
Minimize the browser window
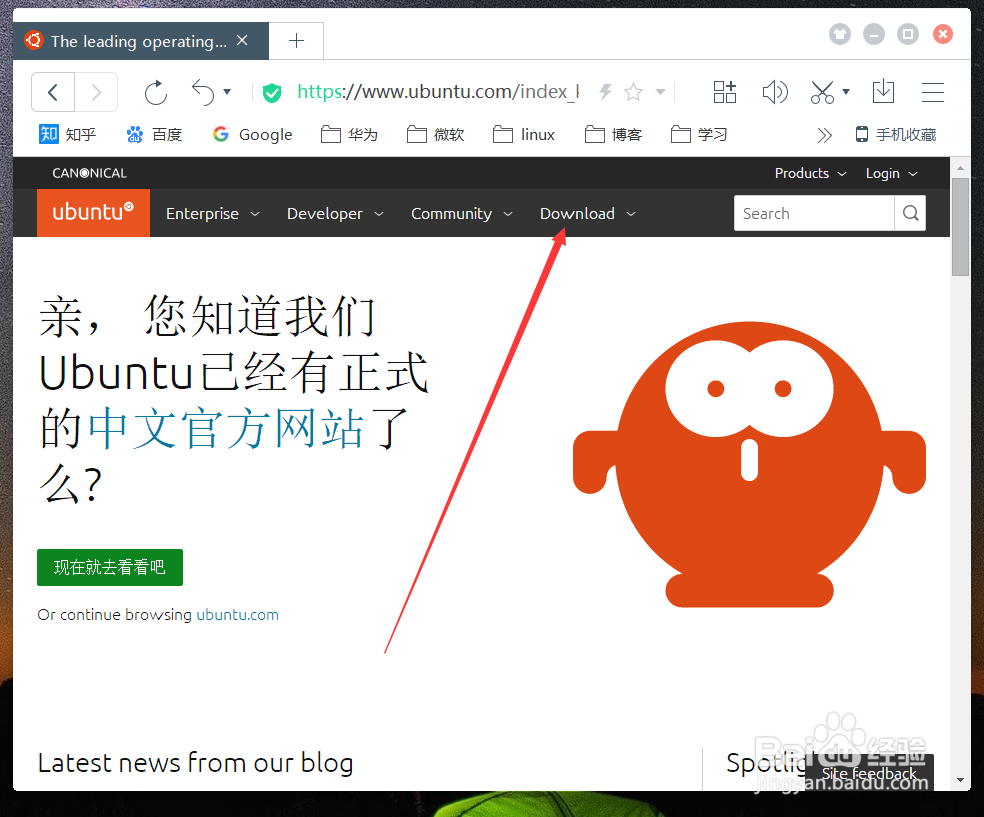[874, 34]
